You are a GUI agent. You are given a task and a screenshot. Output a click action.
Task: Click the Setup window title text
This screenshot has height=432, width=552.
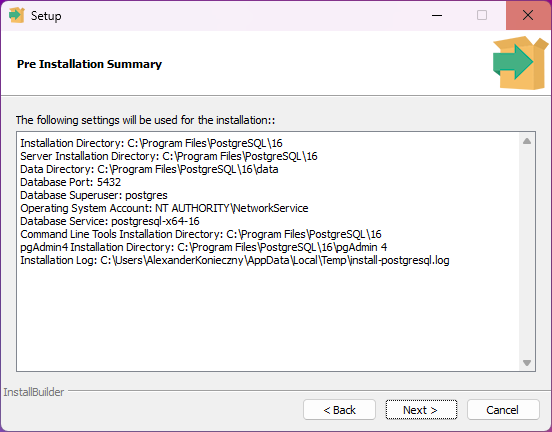tap(46, 16)
